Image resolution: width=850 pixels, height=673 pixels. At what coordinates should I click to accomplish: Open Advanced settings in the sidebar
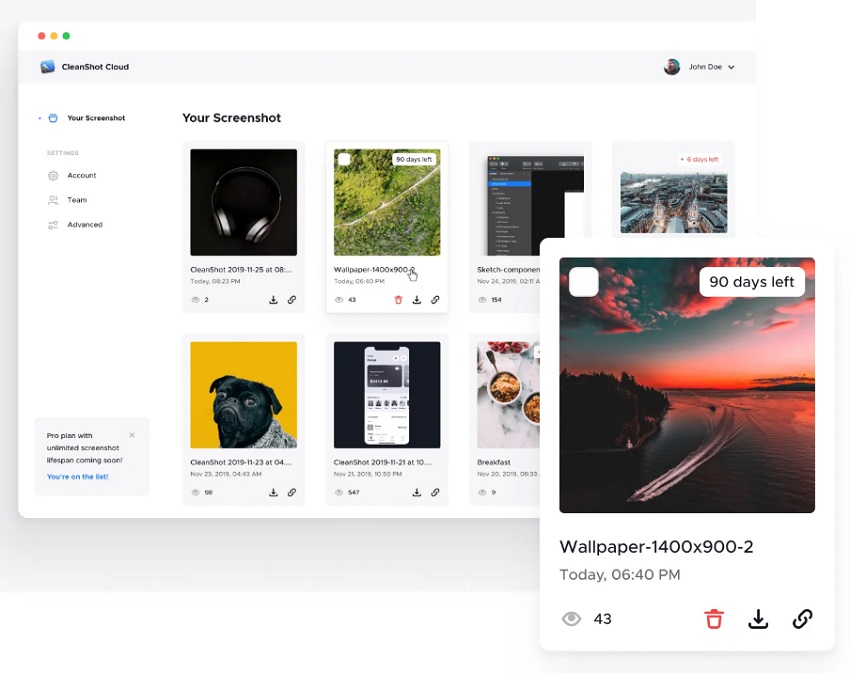coord(84,225)
